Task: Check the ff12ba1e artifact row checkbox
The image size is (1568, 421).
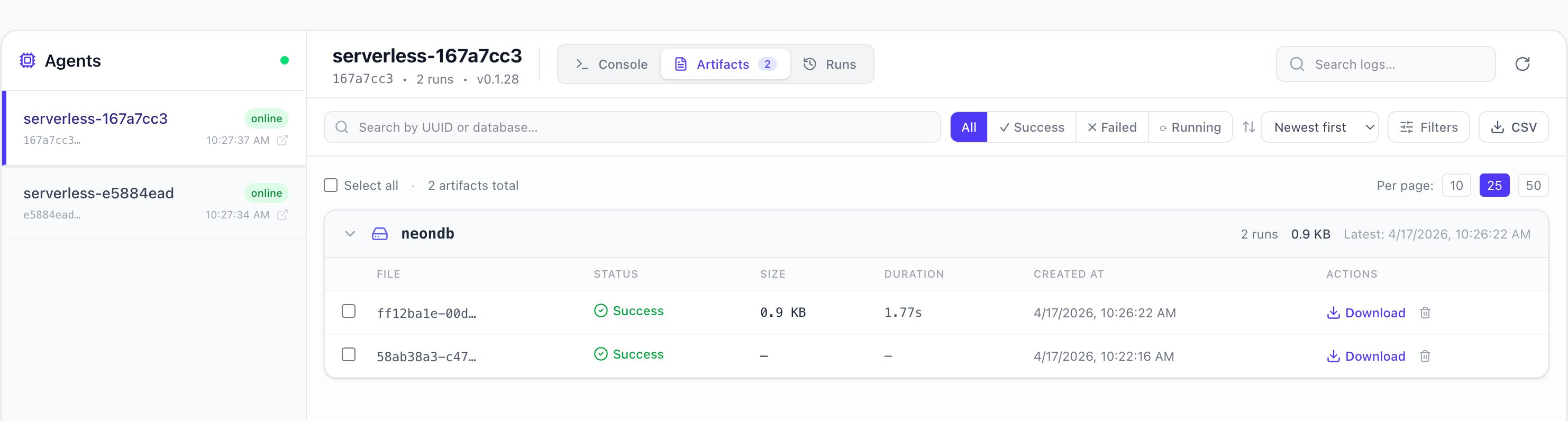Action: tap(348, 311)
